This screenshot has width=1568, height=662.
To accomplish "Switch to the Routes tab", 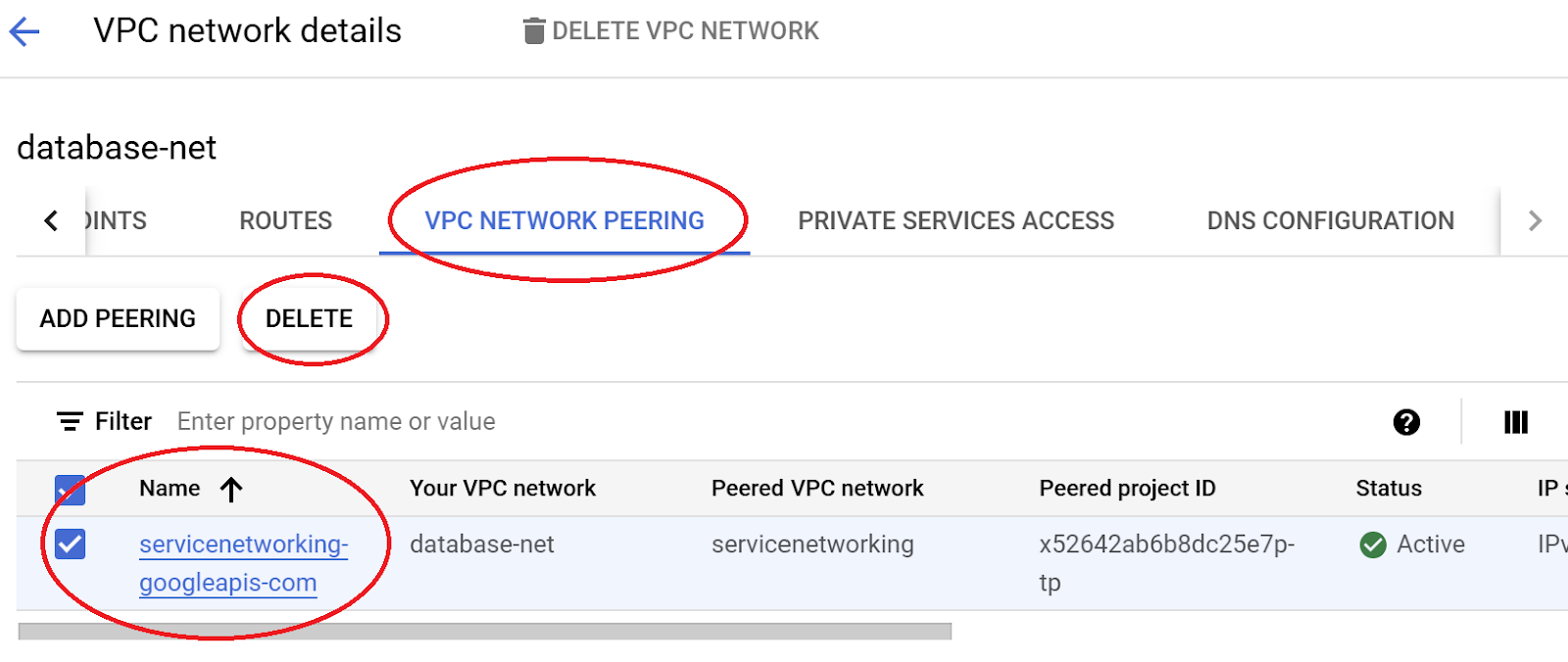I will click(285, 221).
